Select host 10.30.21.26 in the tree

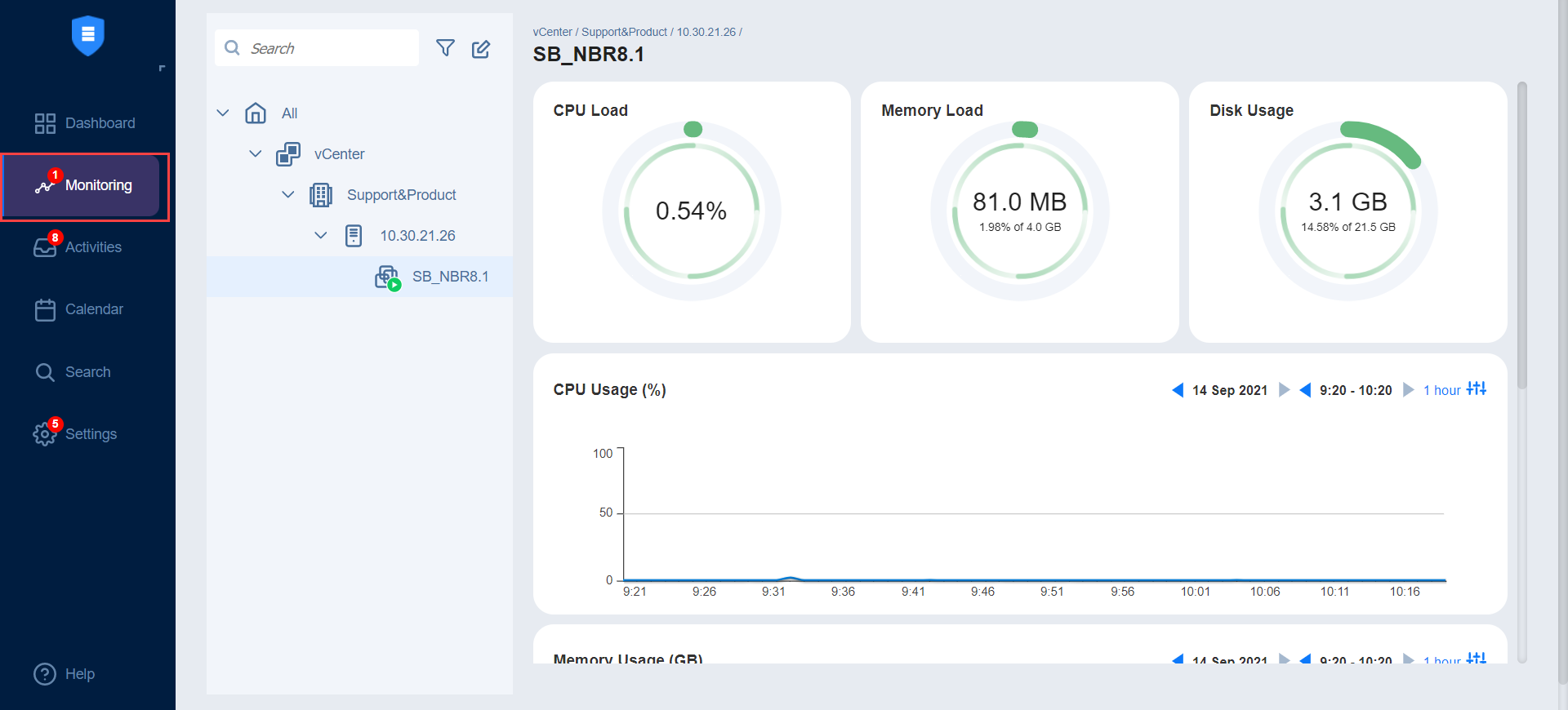[417, 236]
